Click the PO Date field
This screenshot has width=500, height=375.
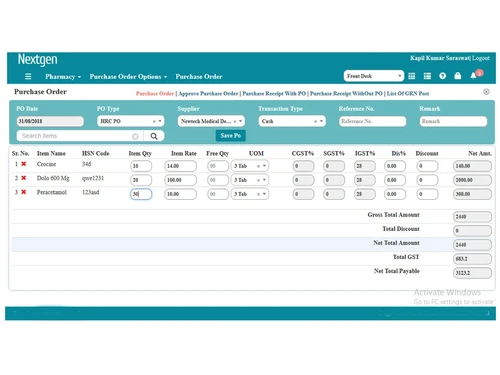[50, 121]
